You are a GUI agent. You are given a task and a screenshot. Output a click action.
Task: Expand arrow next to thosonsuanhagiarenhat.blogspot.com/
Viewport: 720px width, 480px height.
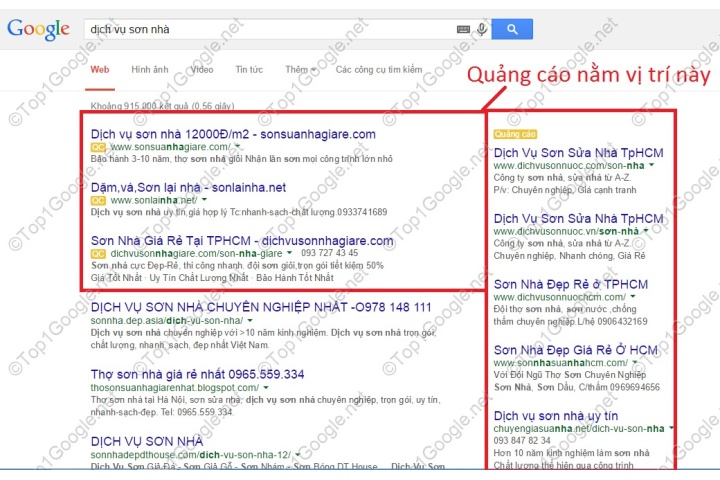coord(266,388)
